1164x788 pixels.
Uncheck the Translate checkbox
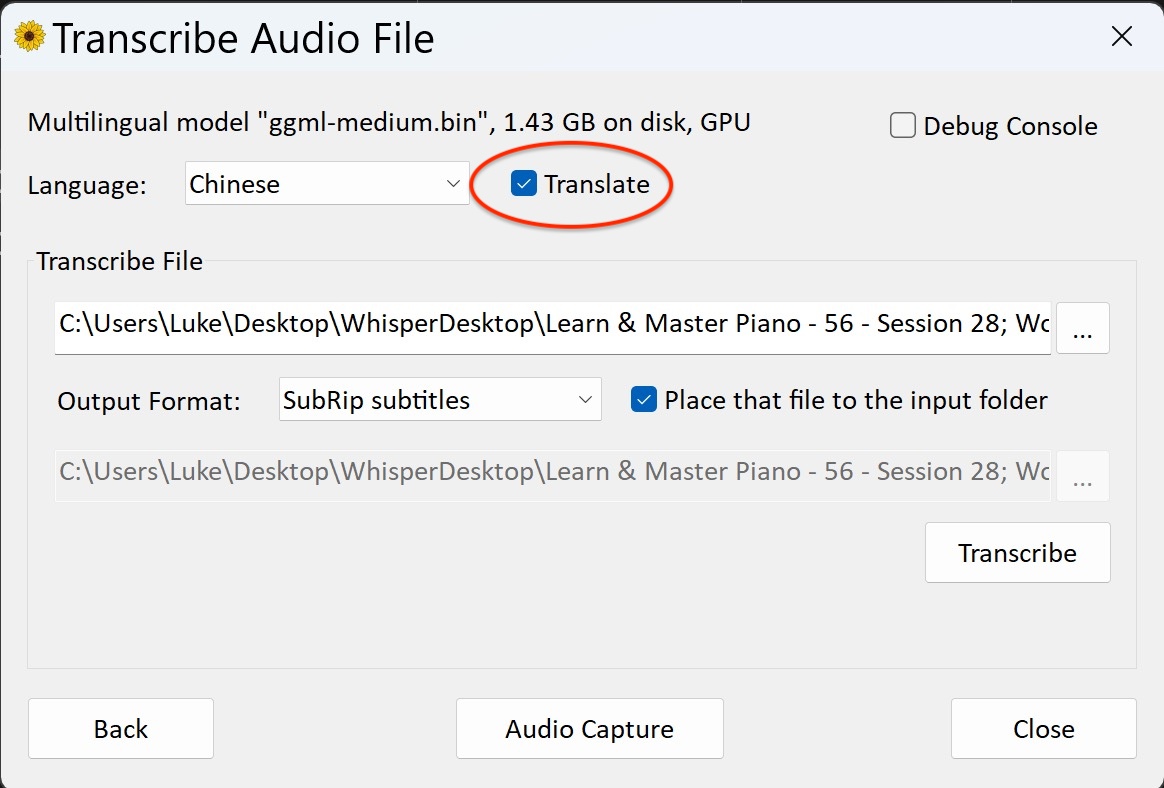[524, 184]
